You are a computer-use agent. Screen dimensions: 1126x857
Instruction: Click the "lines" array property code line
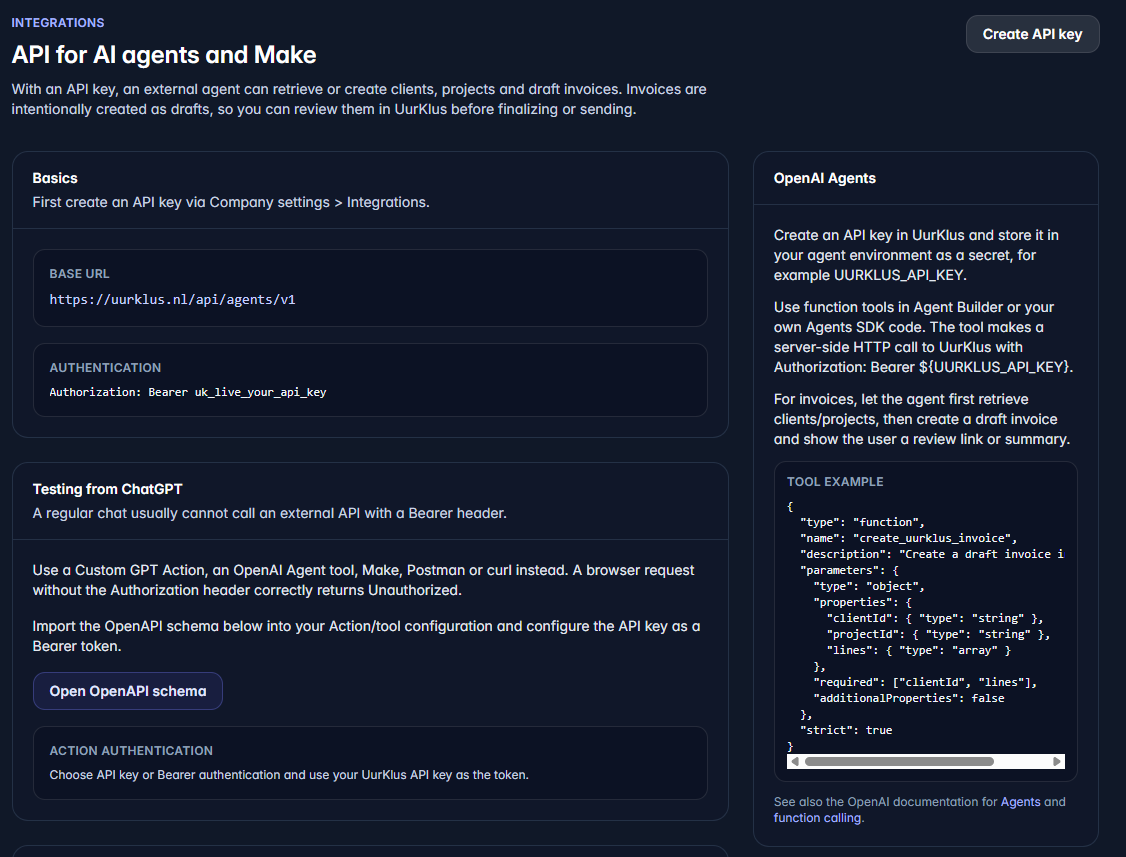point(918,650)
